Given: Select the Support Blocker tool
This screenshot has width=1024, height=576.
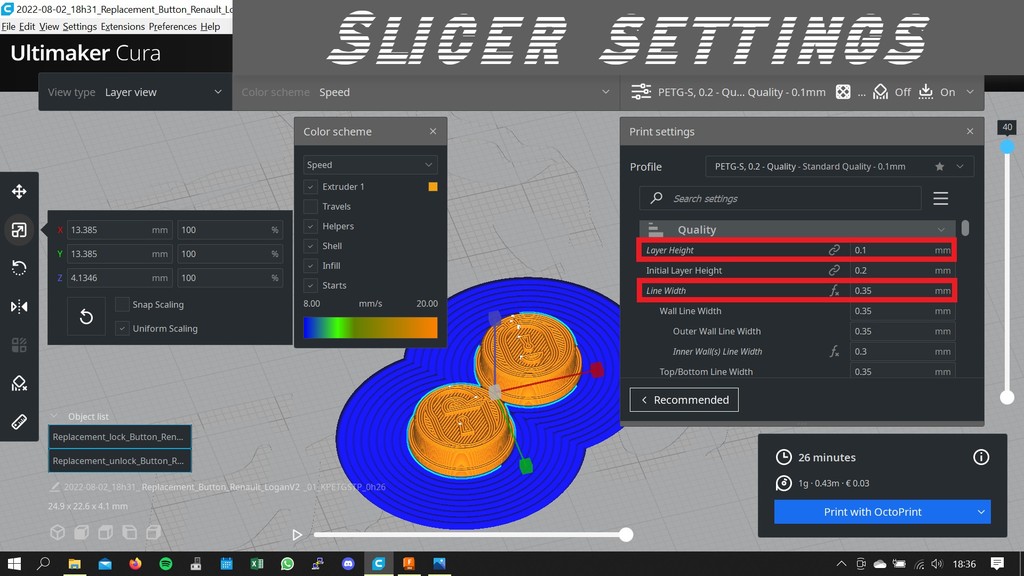Looking at the screenshot, I should 19,383.
